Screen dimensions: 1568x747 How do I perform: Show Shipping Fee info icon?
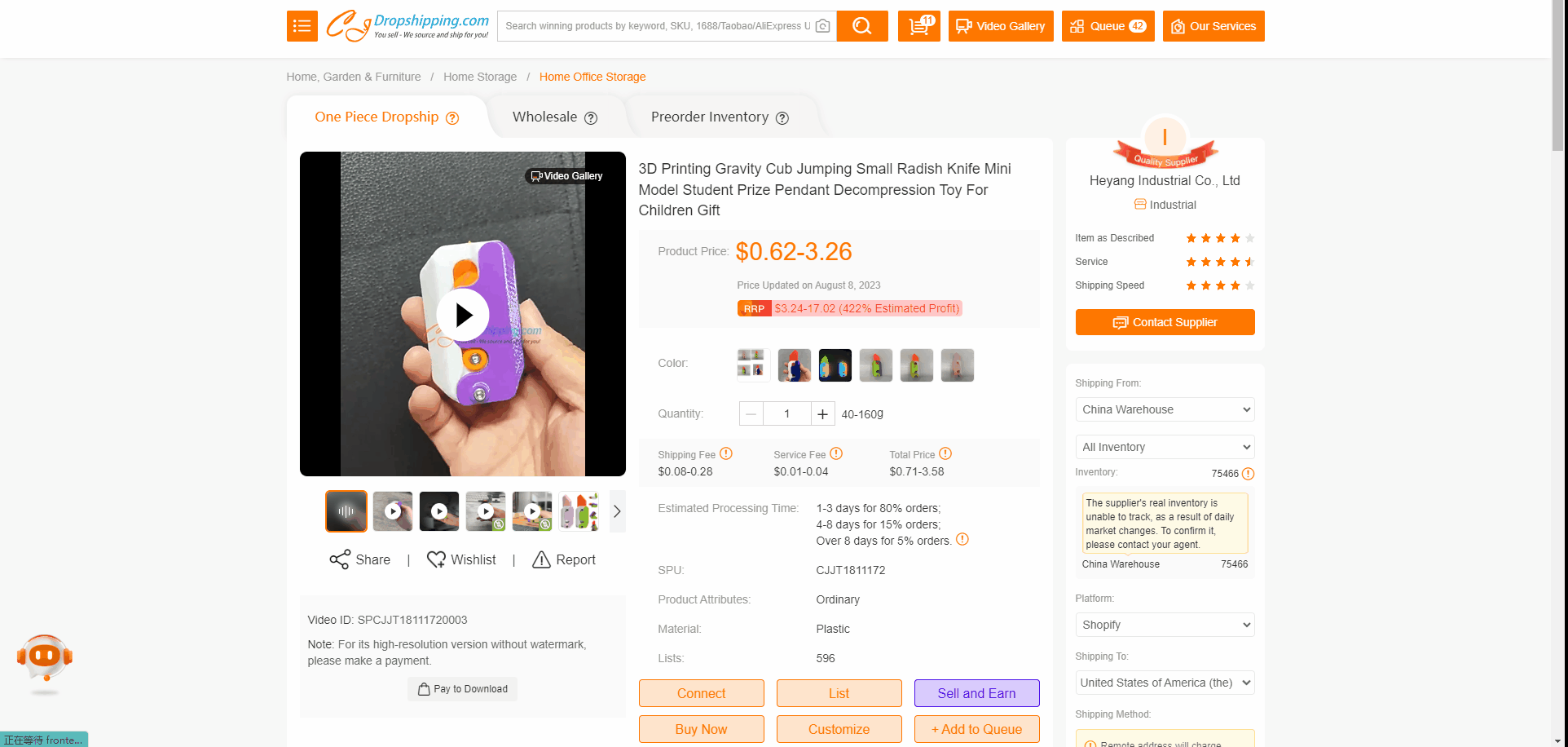point(726,453)
